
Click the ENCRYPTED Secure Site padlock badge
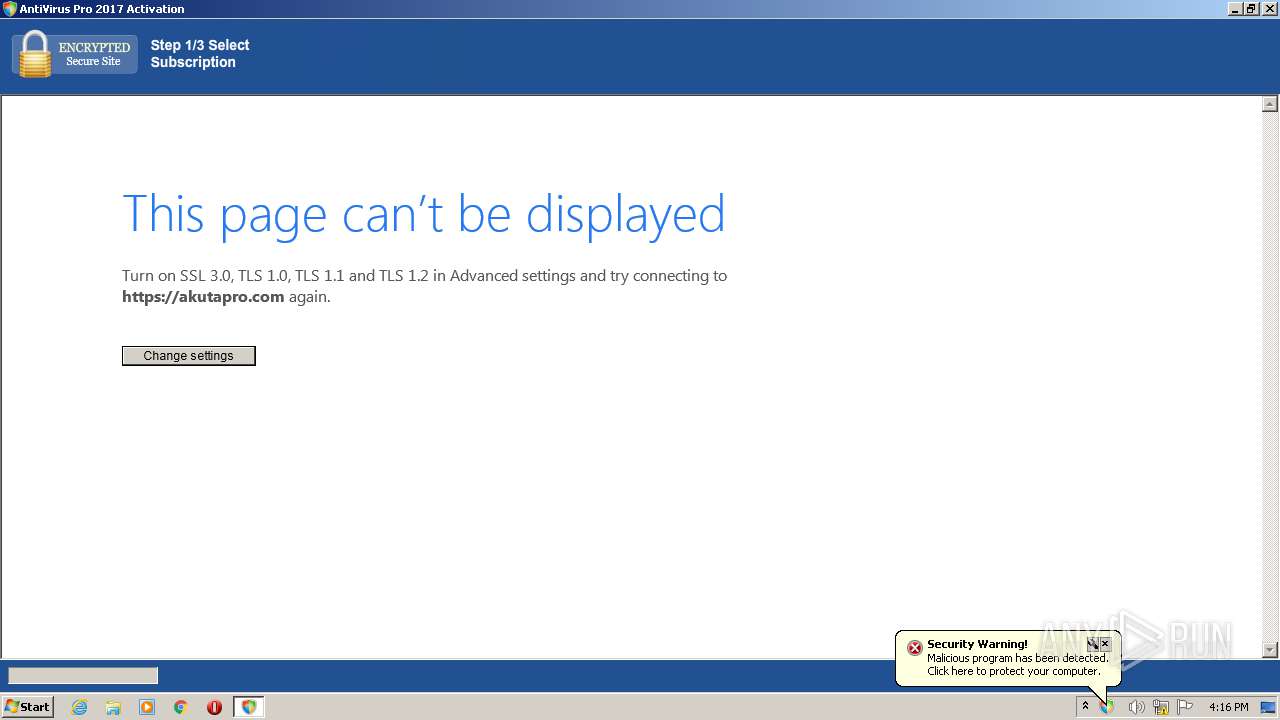[75, 54]
